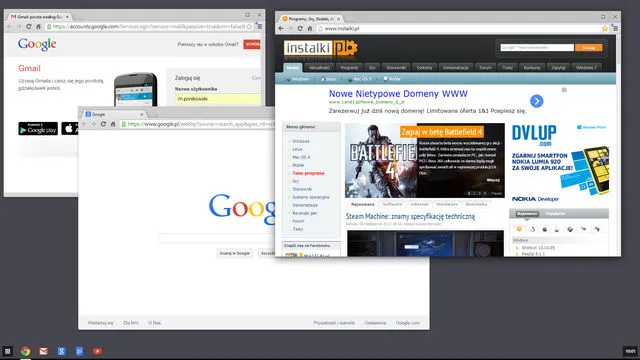The image size is (640, 360).
Task: Go to home page in instalki.pl window
Action: [x=310, y=29]
